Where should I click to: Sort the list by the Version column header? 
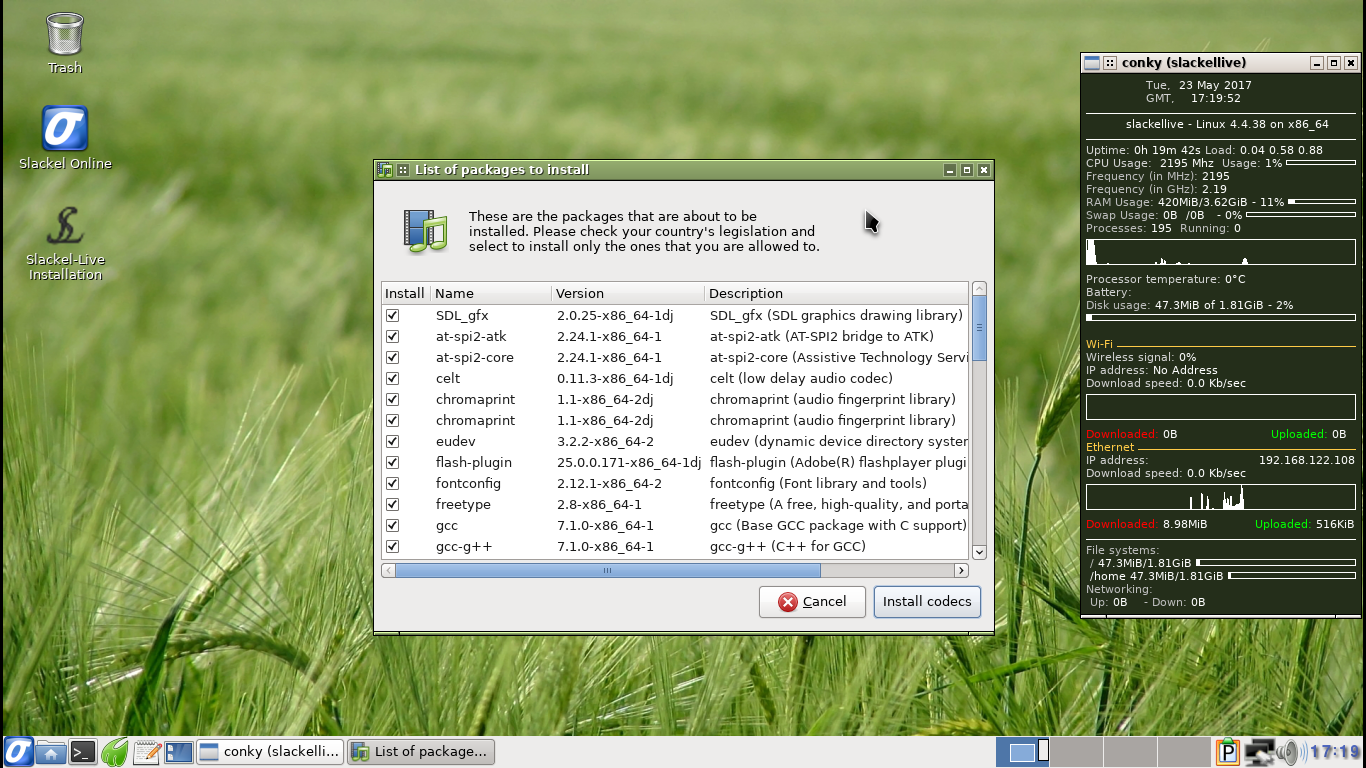[628, 293]
